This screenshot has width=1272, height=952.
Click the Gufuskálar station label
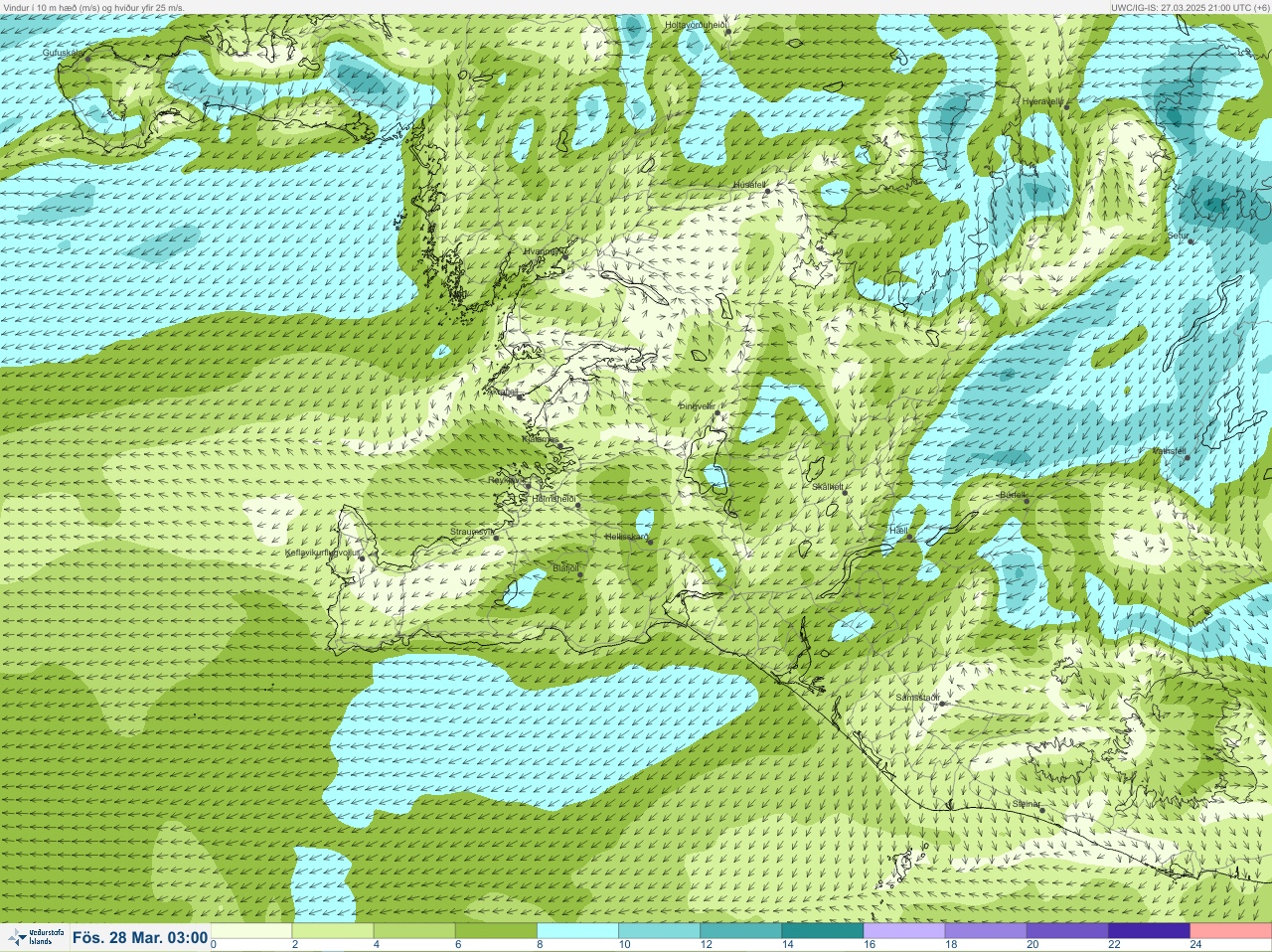tap(63, 52)
